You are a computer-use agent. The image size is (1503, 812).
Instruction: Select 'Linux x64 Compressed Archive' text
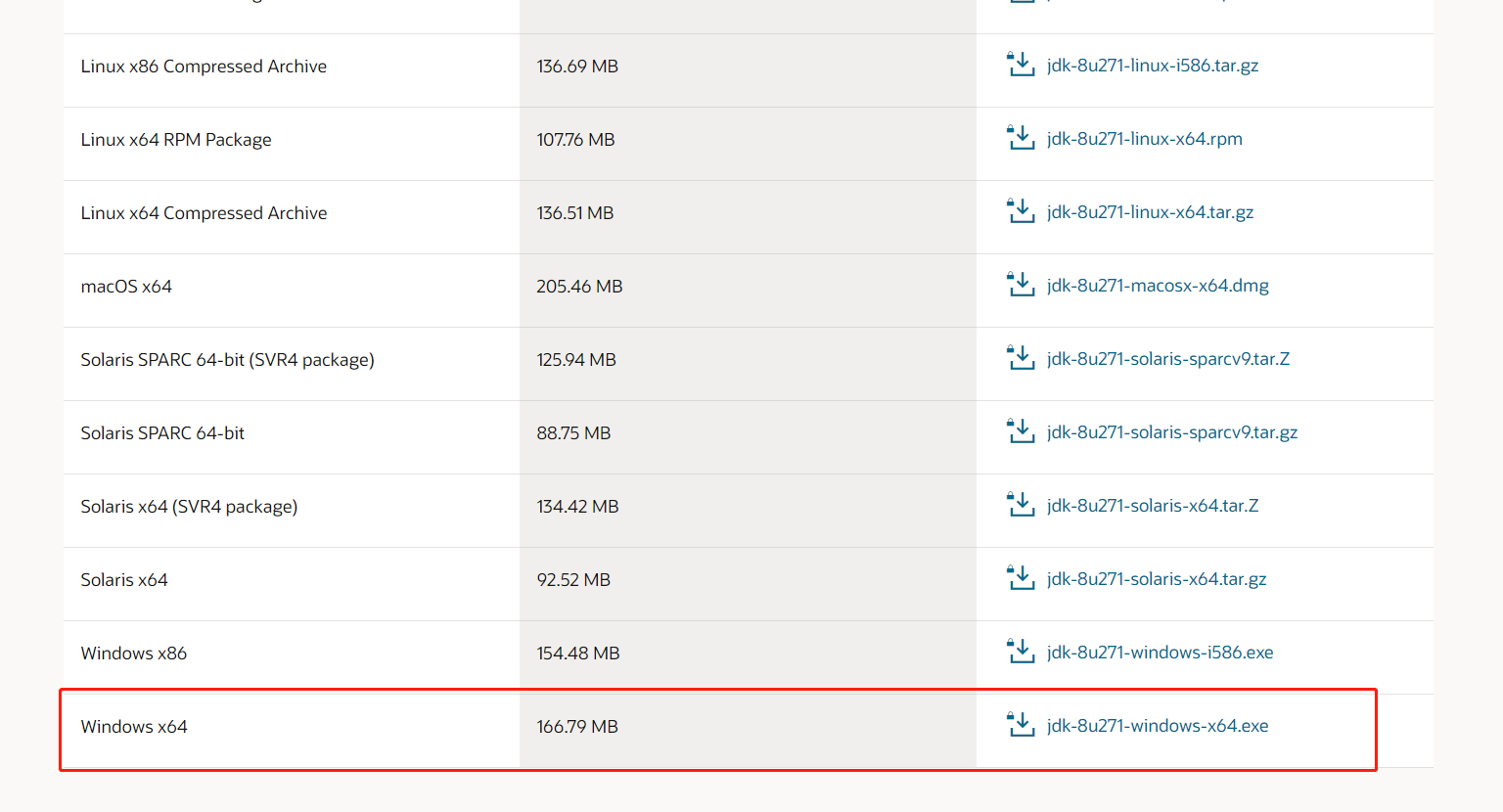(x=204, y=213)
